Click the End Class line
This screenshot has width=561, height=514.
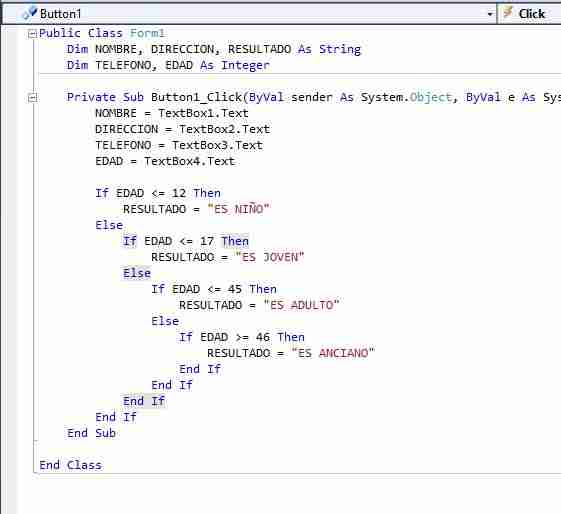tap(70, 465)
